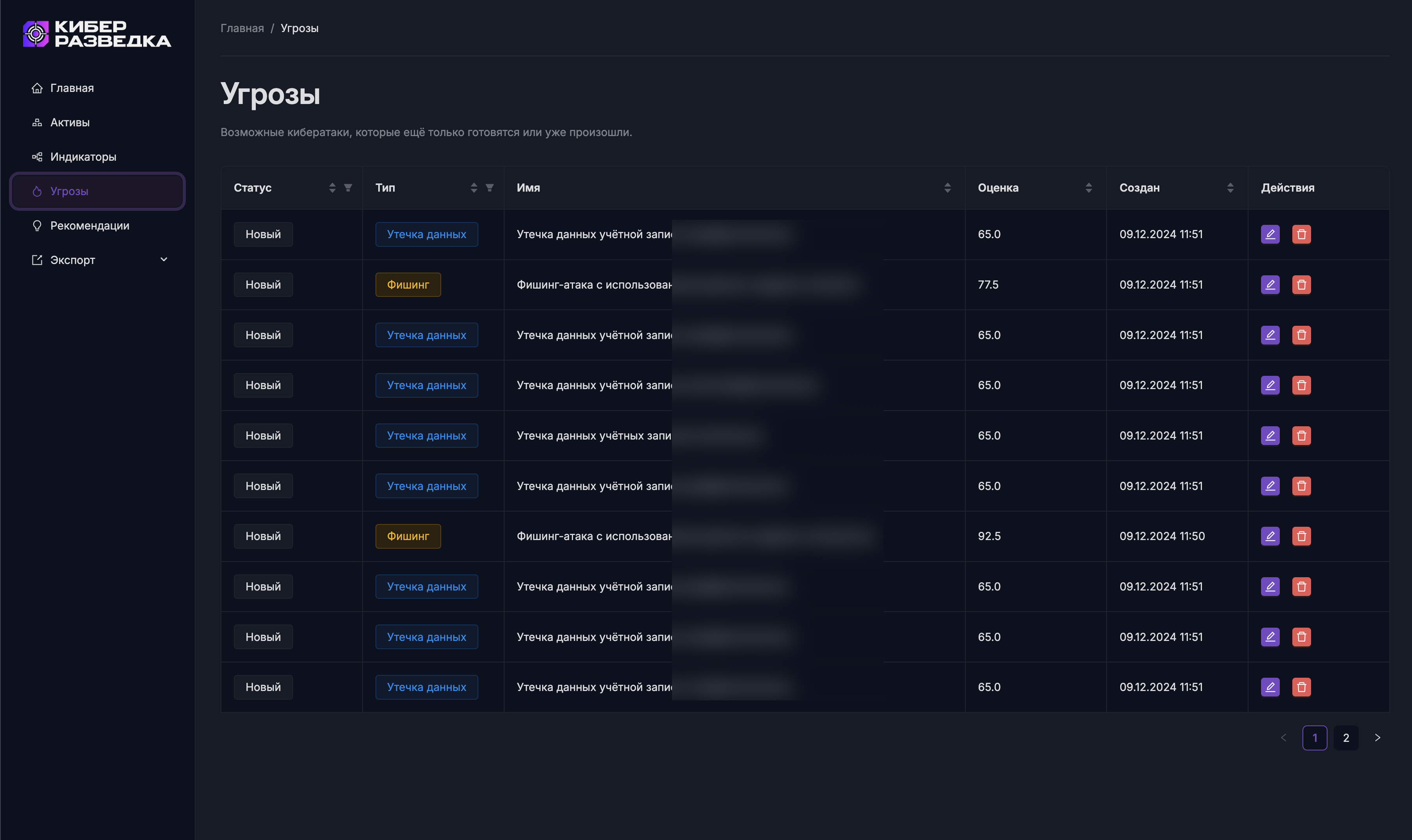Sort by Создан using its sort arrows

pyautogui.click(x=1230, y=188)
